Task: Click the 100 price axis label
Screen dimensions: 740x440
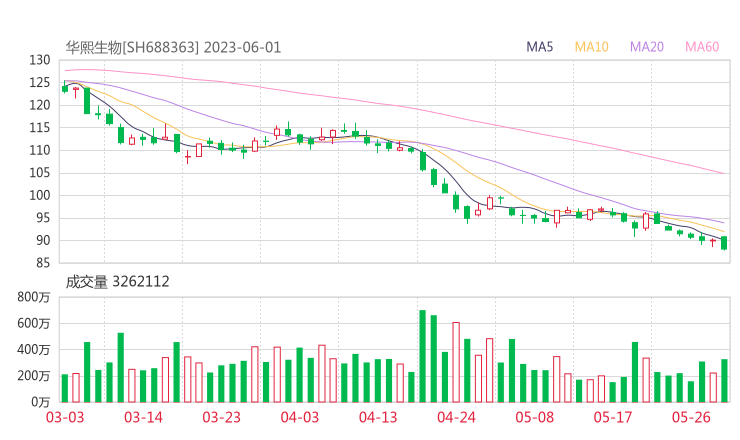Action: [40, 195]
